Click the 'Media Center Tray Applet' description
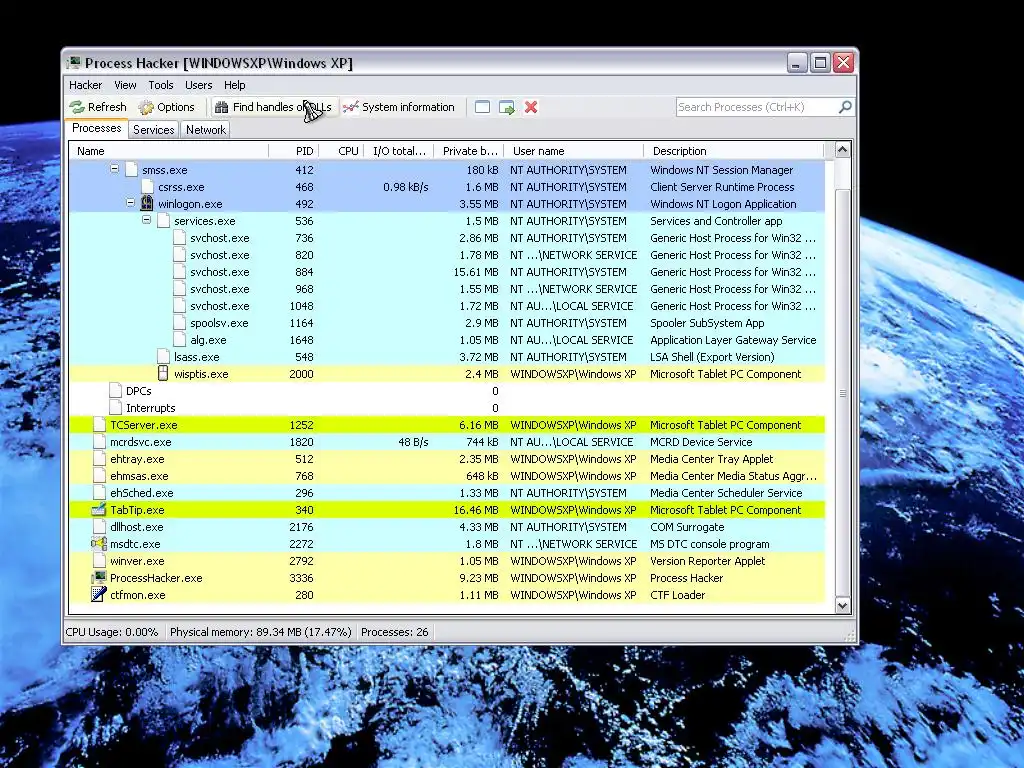 711,458
